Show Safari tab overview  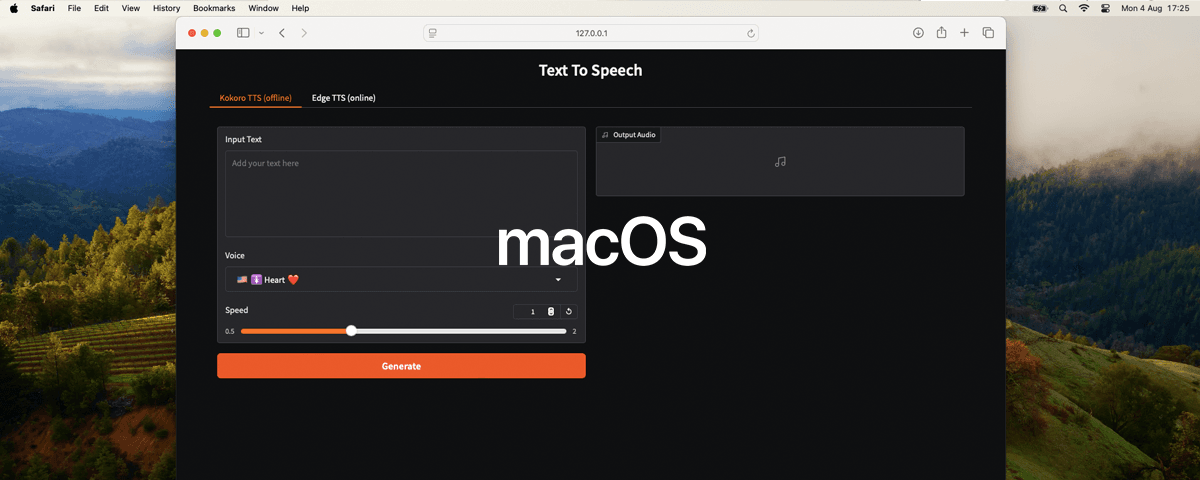point(988,33)
